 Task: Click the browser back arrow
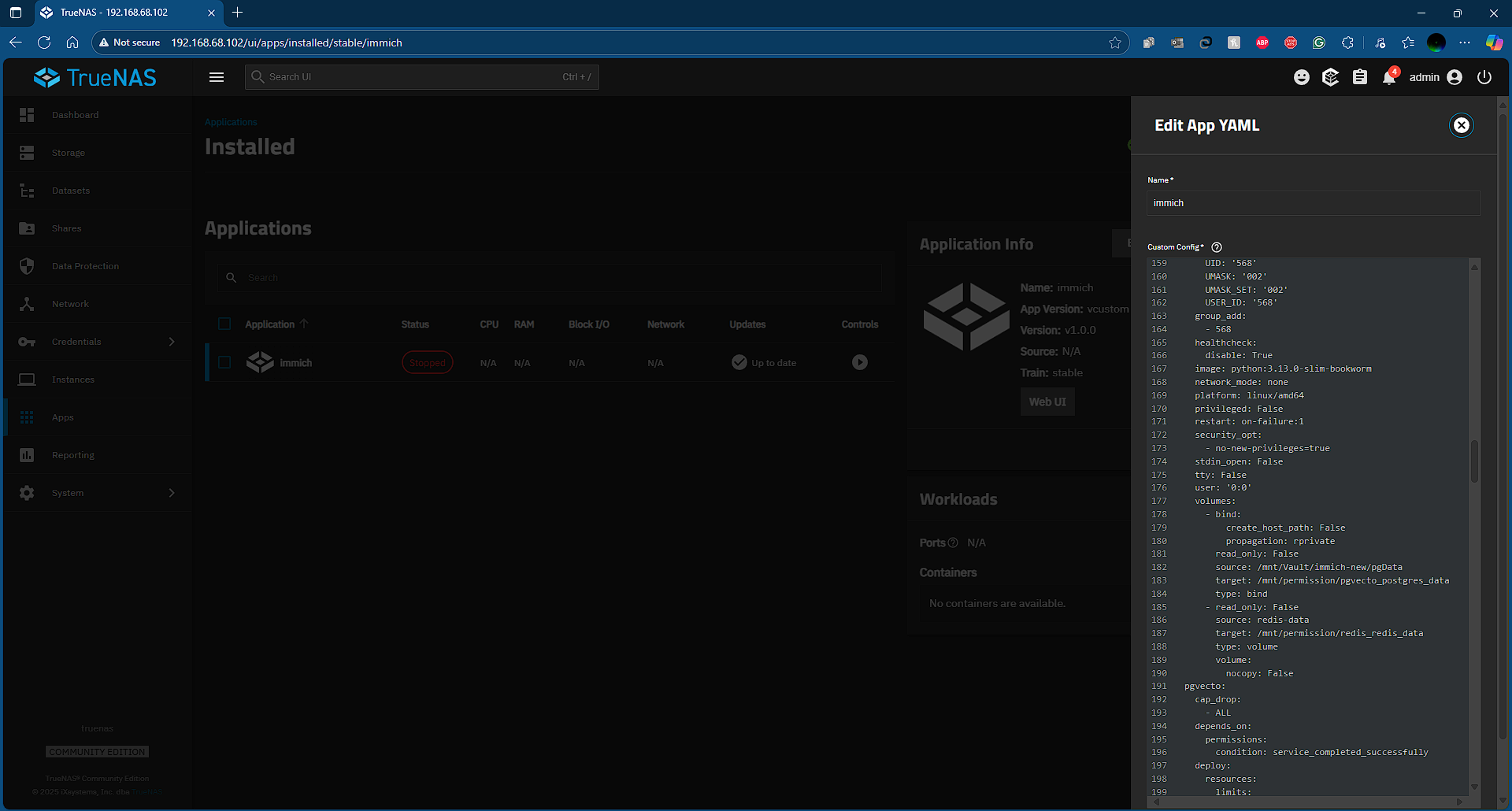[x=16, y=43]
